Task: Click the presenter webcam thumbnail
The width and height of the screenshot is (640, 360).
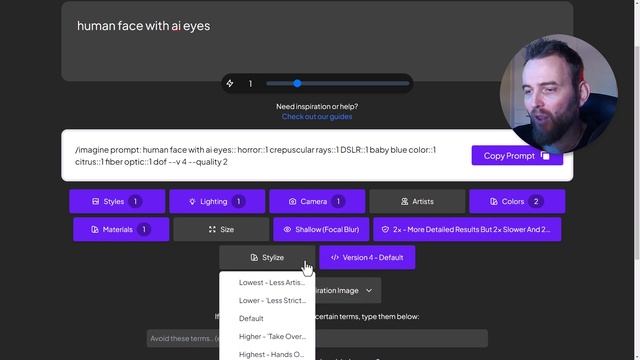Action: 559,93
